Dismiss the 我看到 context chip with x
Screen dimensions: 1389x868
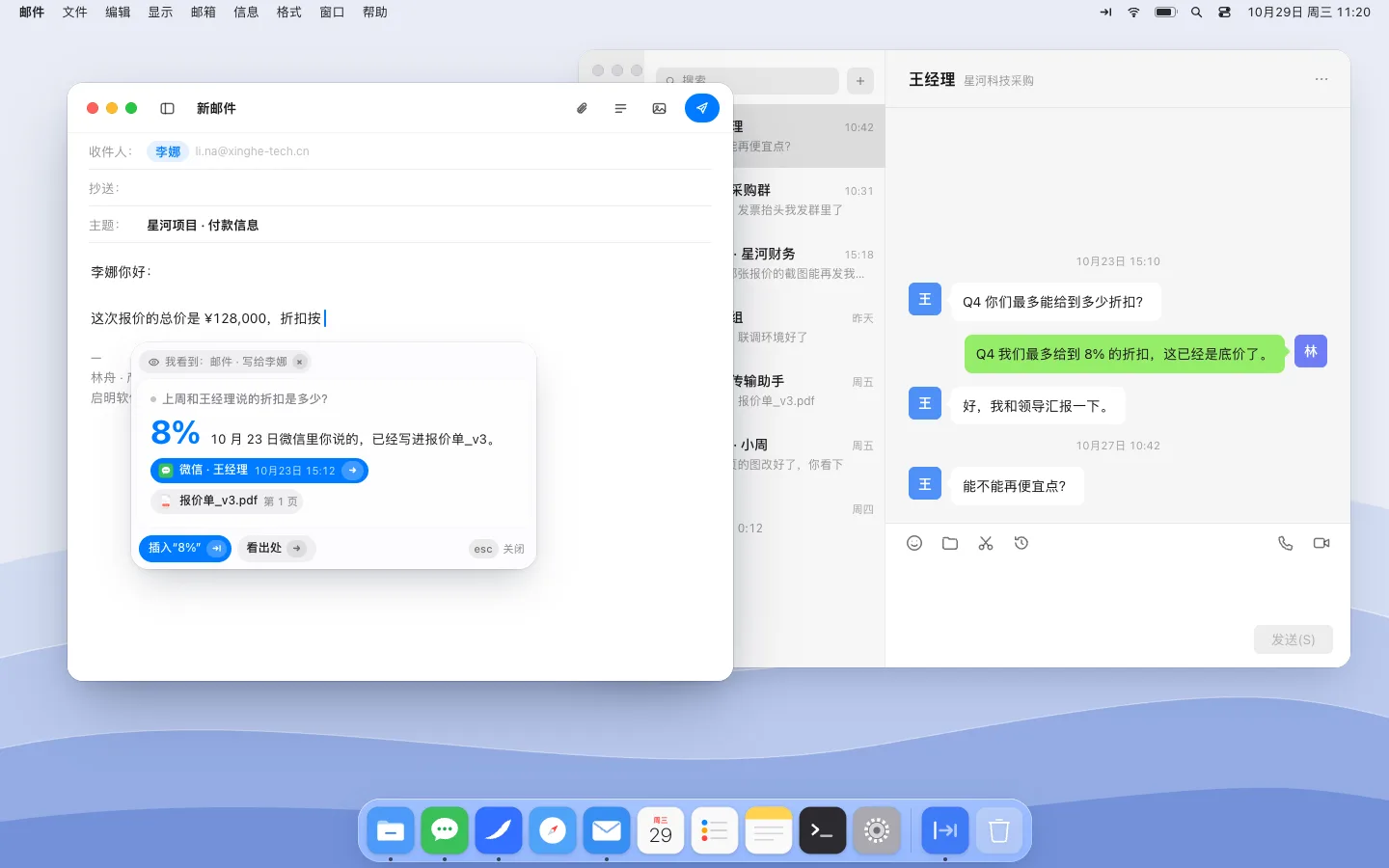(x=300, y=362)
